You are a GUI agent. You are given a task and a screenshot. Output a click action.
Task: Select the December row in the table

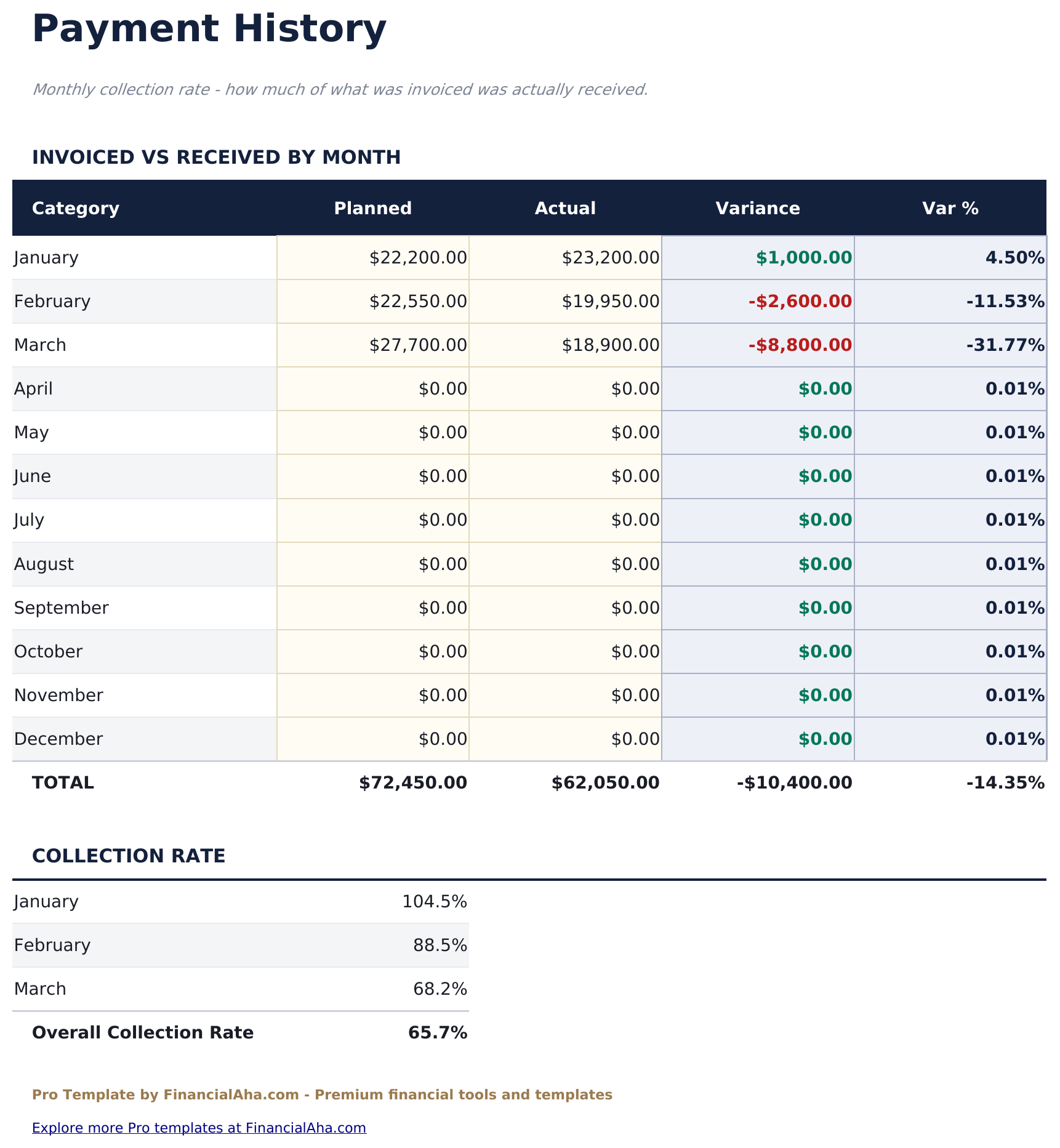[58, 738]
